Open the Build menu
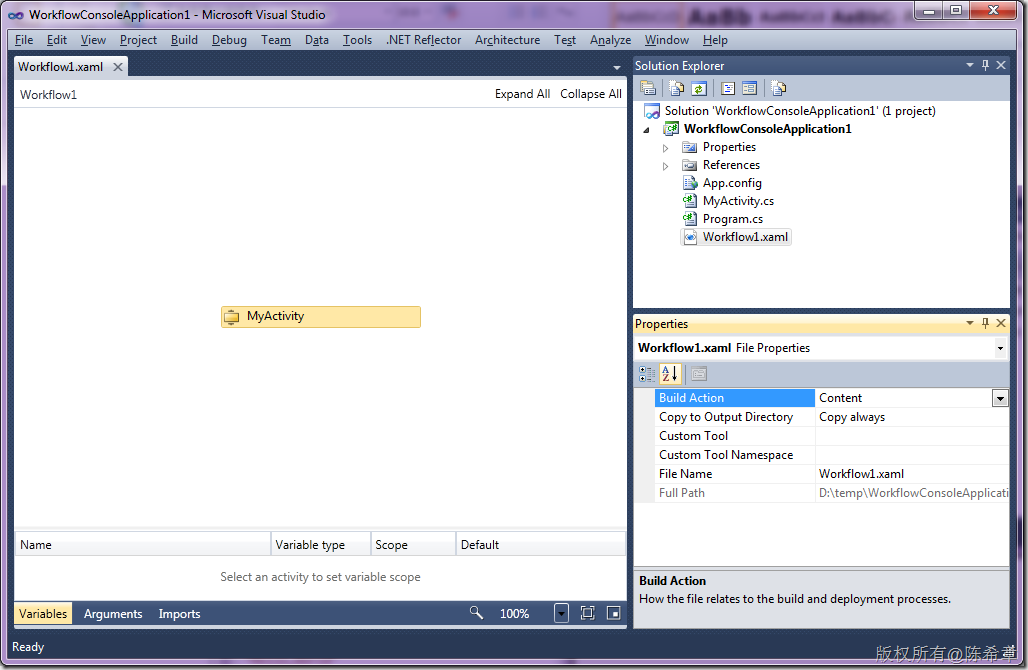This screenshot has height=670, width=1028. tap(184, 40)
